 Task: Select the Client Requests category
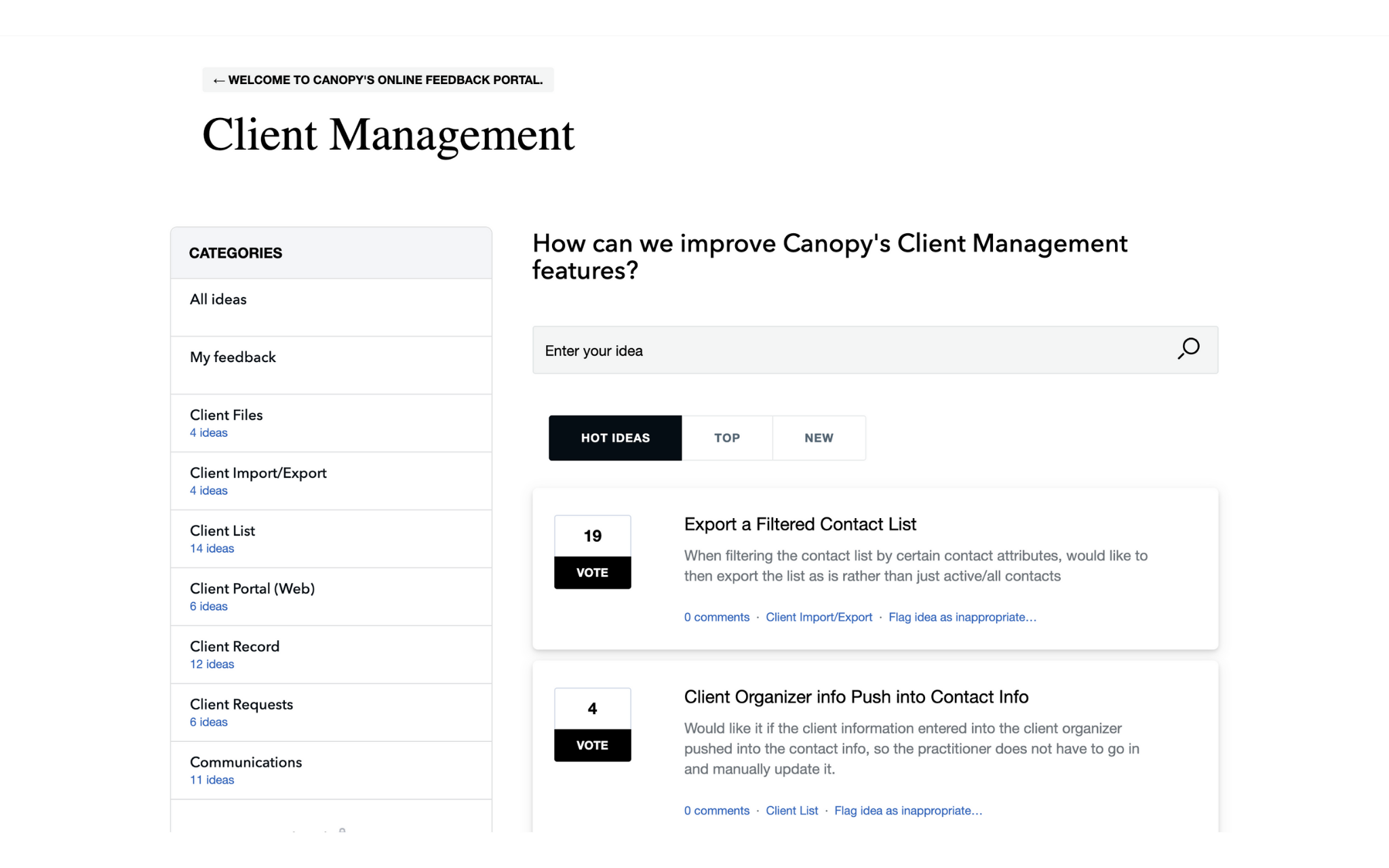click(x=241, y=705)
